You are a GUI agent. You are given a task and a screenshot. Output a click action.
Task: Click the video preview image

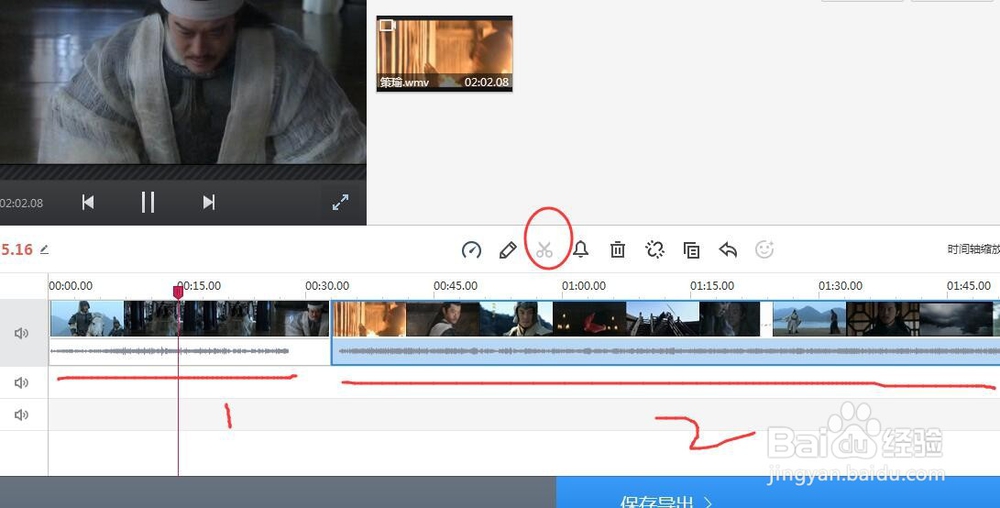[x=183, y=82]
